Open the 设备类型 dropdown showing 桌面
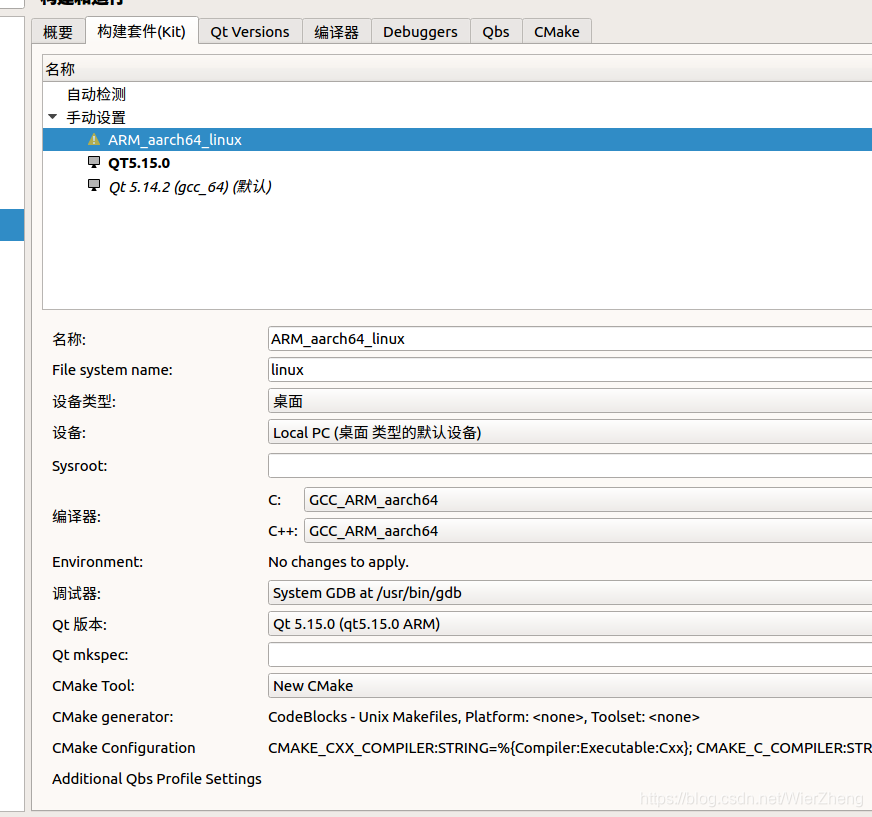The width and height of the screenshot is (872, 817). [570, 401]
